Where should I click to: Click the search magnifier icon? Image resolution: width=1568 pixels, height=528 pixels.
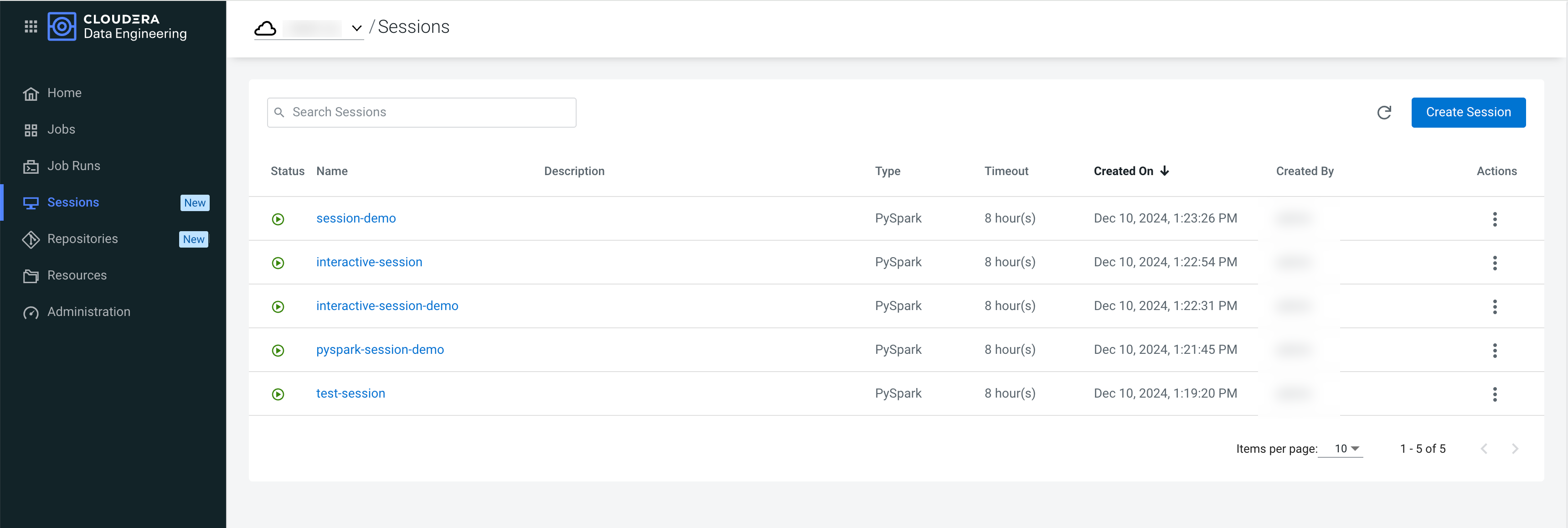[x=279, y=113]
